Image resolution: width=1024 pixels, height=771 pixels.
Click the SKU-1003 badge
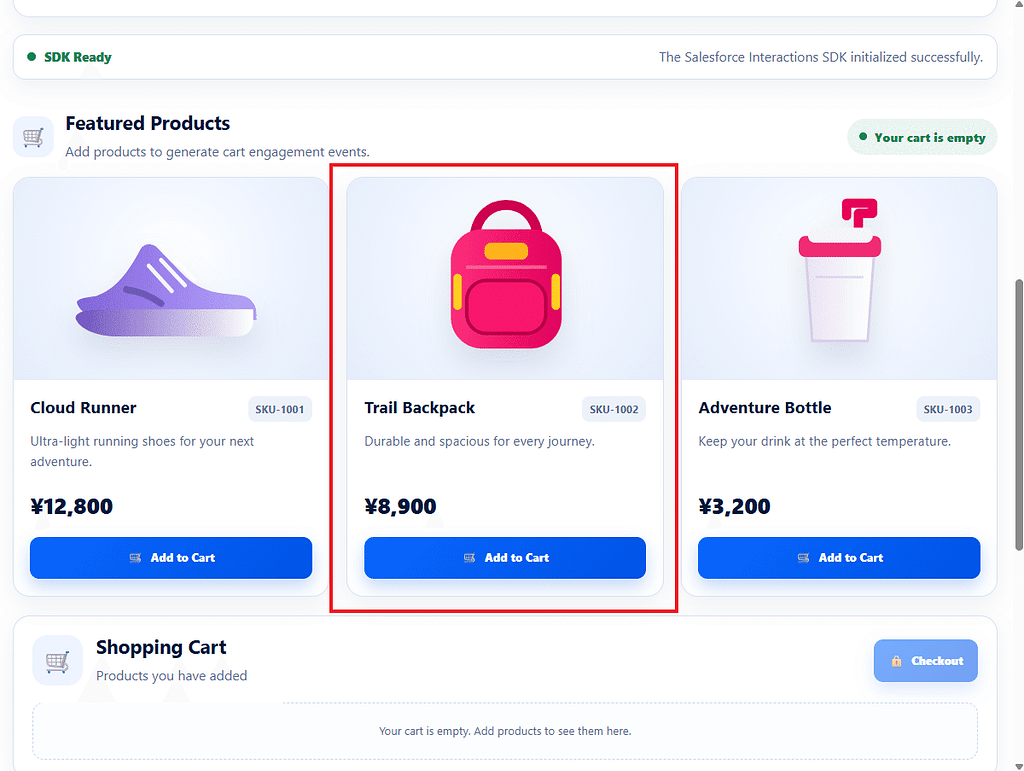click(x=948, y=409)
